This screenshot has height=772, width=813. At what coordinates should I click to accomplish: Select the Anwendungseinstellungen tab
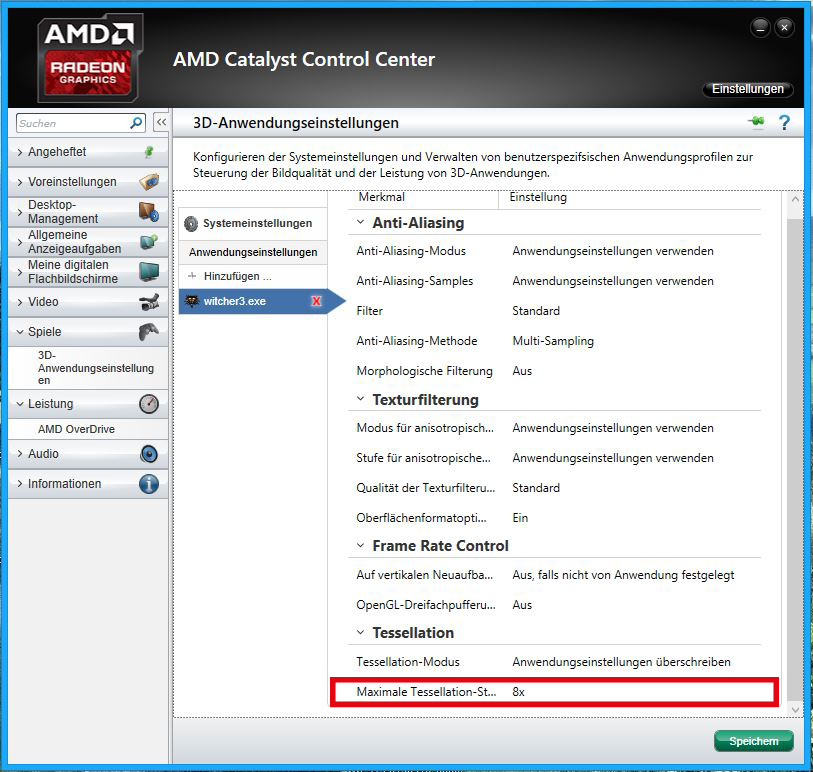[253, 252]
